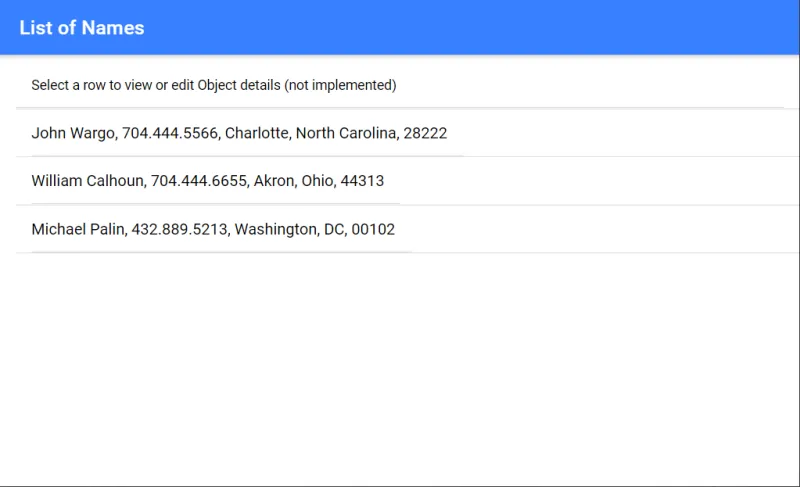Click the text North Carolina

tap(347, 133)
